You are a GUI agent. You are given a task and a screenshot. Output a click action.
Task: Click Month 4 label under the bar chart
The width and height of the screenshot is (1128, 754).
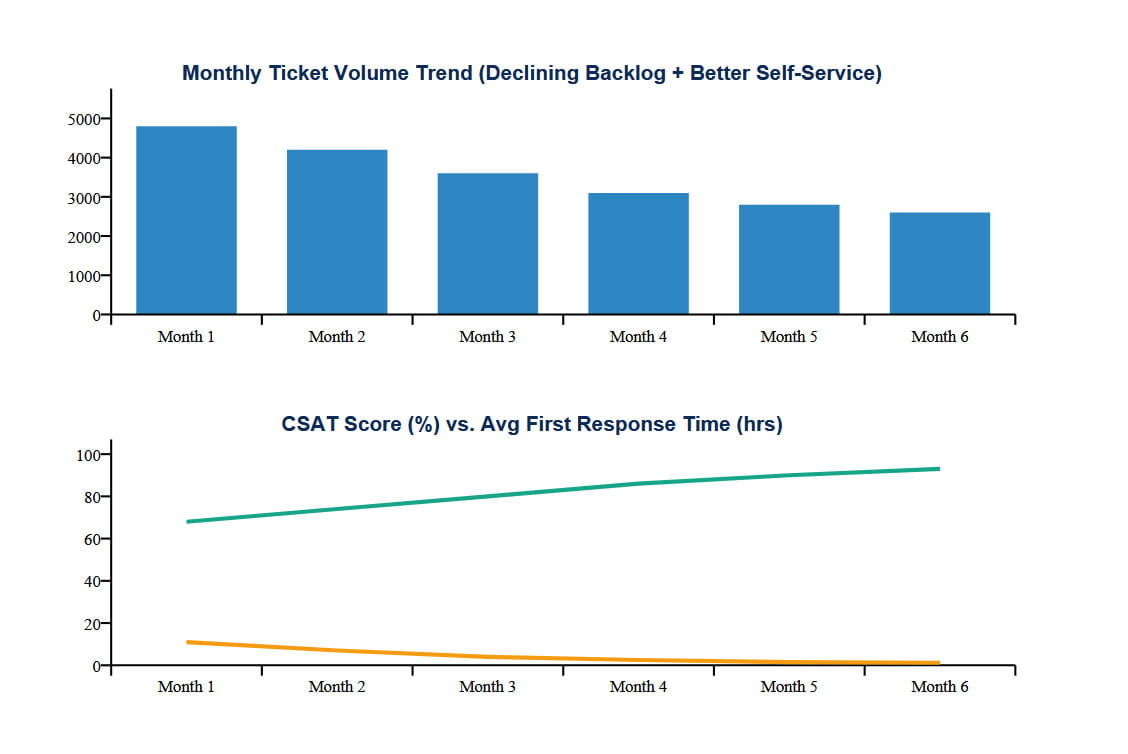pyautogui.click(x=638, y=337)
